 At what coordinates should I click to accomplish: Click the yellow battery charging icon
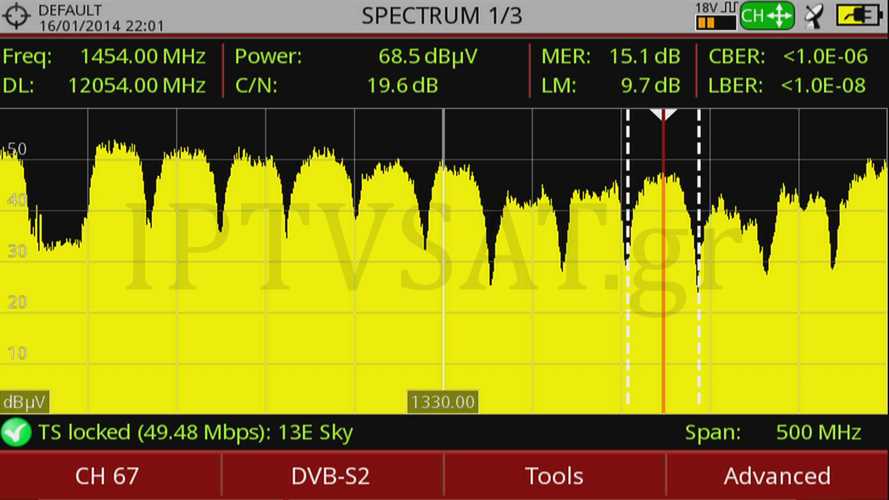click(x=859, y=16)
